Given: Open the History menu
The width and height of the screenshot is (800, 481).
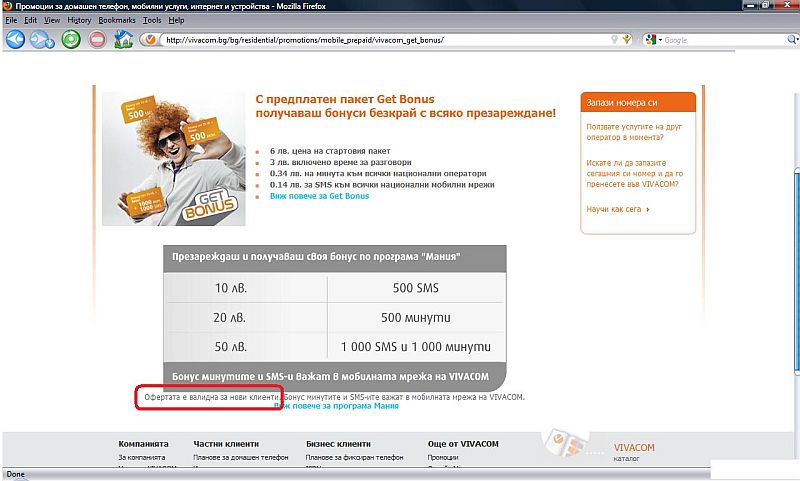Looking at the screenshot, I should click(79, 20).
